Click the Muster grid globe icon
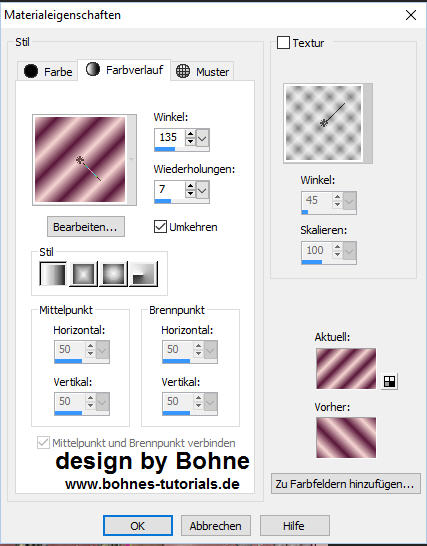Viewport: 427px width, 546px height. coord(183,71)
